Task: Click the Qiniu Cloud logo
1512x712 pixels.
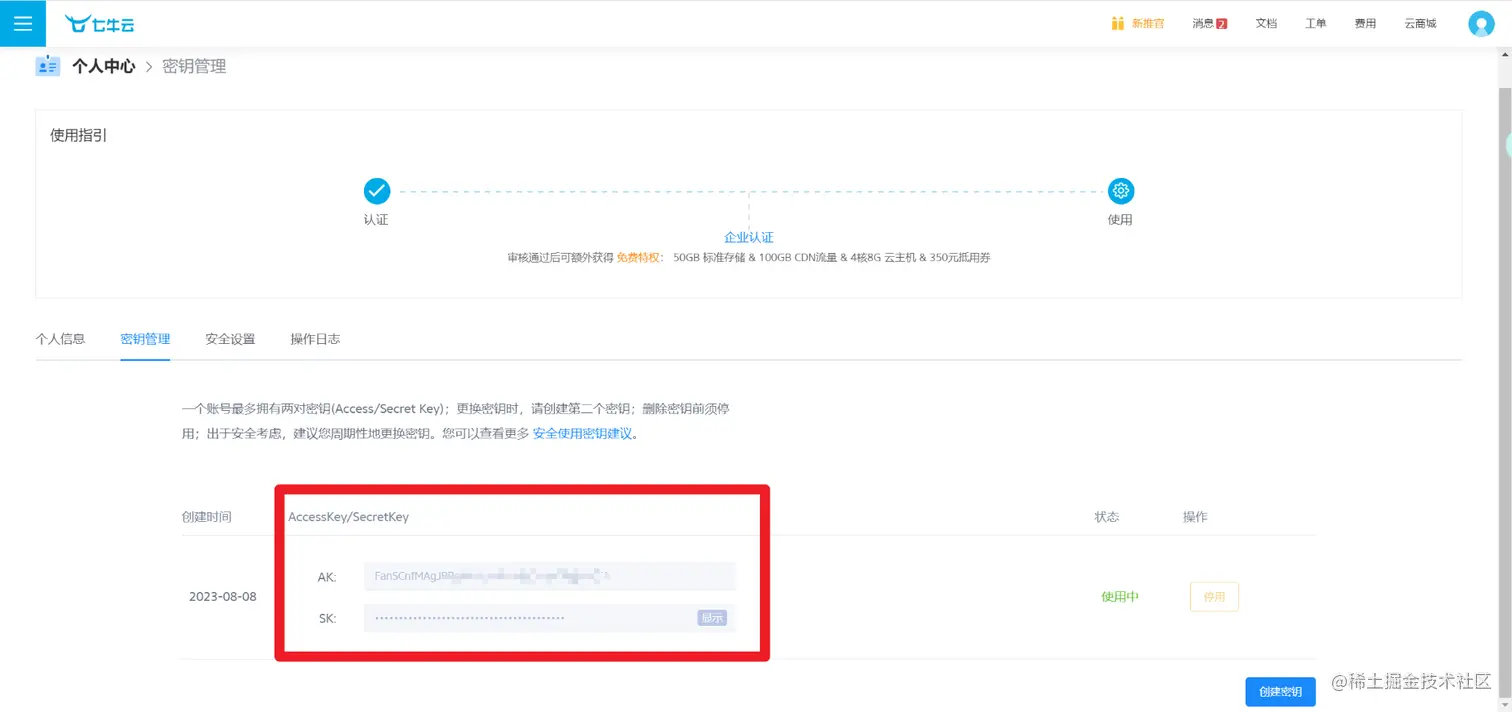Action: point(99,23)
